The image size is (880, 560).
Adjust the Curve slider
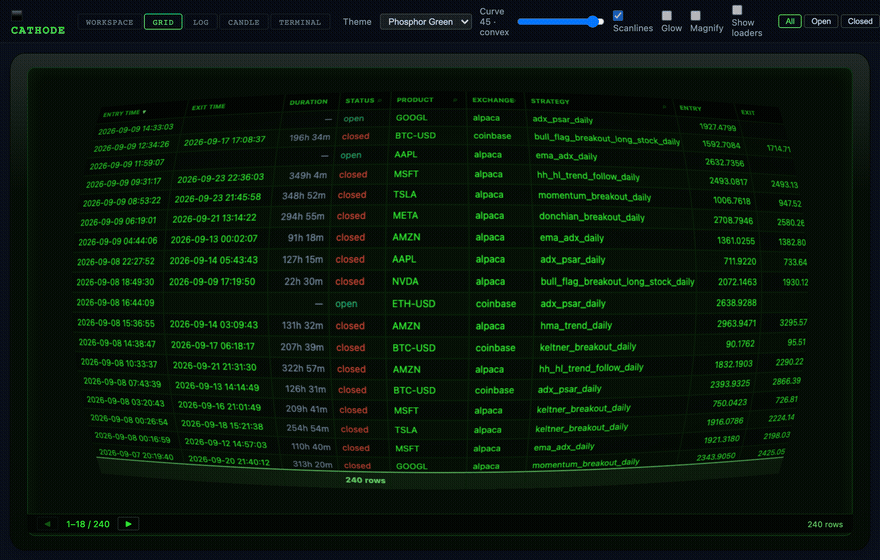click(x=561, y=21)
